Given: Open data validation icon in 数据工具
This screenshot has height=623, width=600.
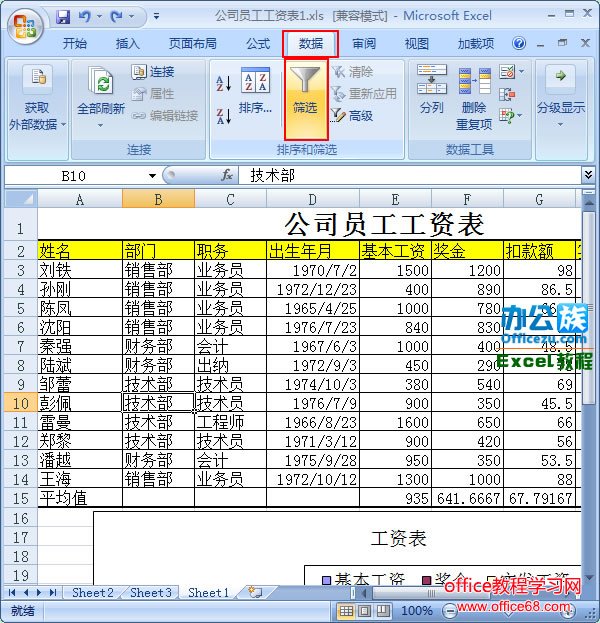Looking at the screenshot, I should (x=507, y=72).
